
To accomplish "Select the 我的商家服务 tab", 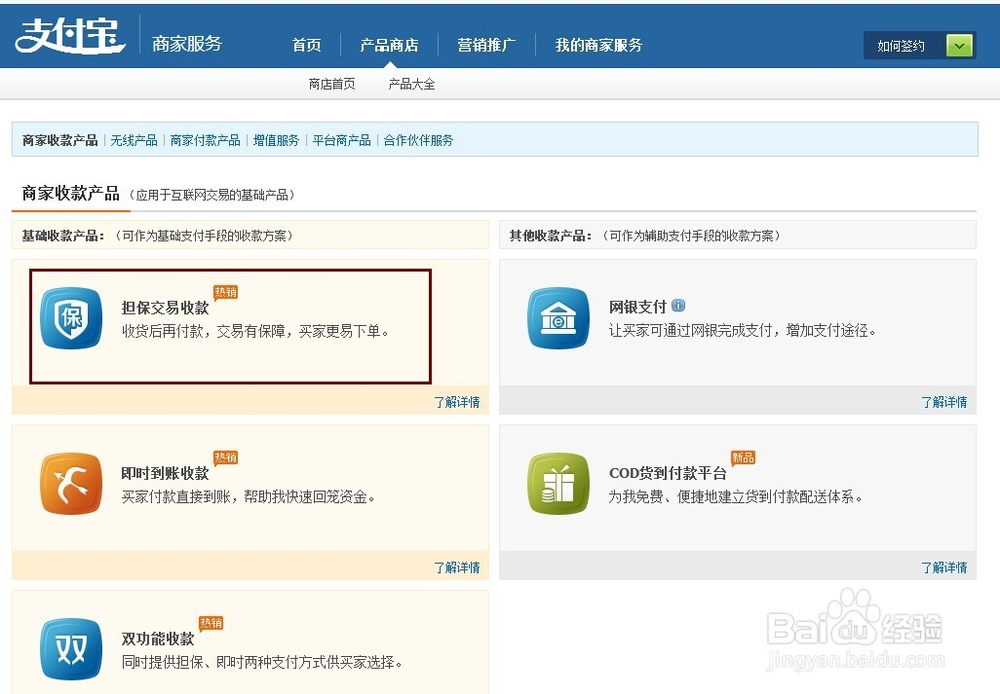I will (597, 44).
